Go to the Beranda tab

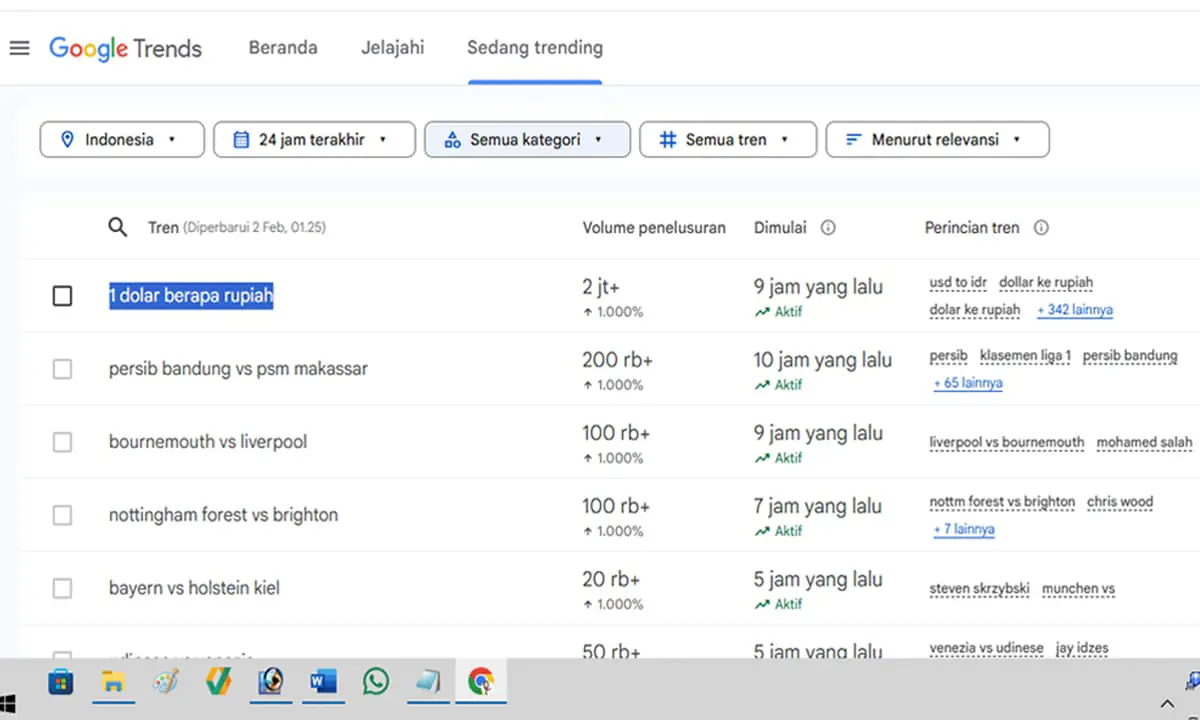[283, 47]
